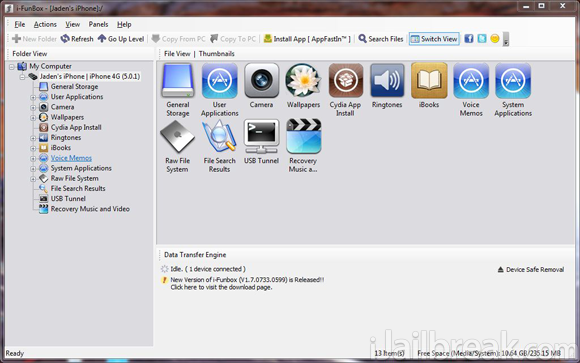Open the Ringtones speaker thumbnail
Screen dimensions: 580x363
click(x=387, y=81)
